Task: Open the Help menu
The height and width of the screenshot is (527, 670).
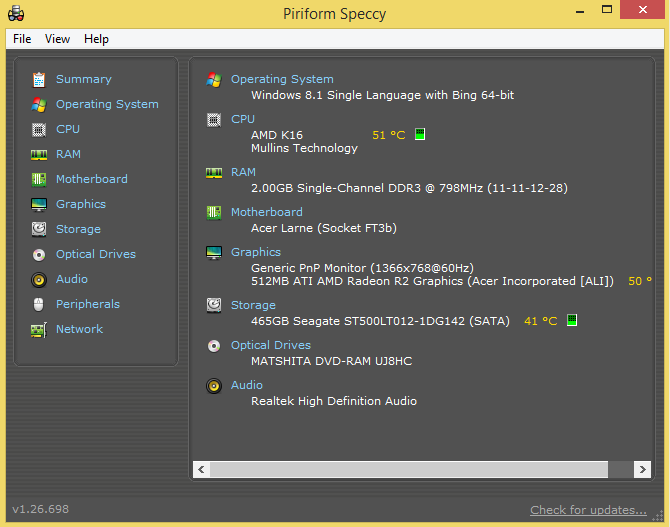Action: pyautogui.click(x=96, y=39)
